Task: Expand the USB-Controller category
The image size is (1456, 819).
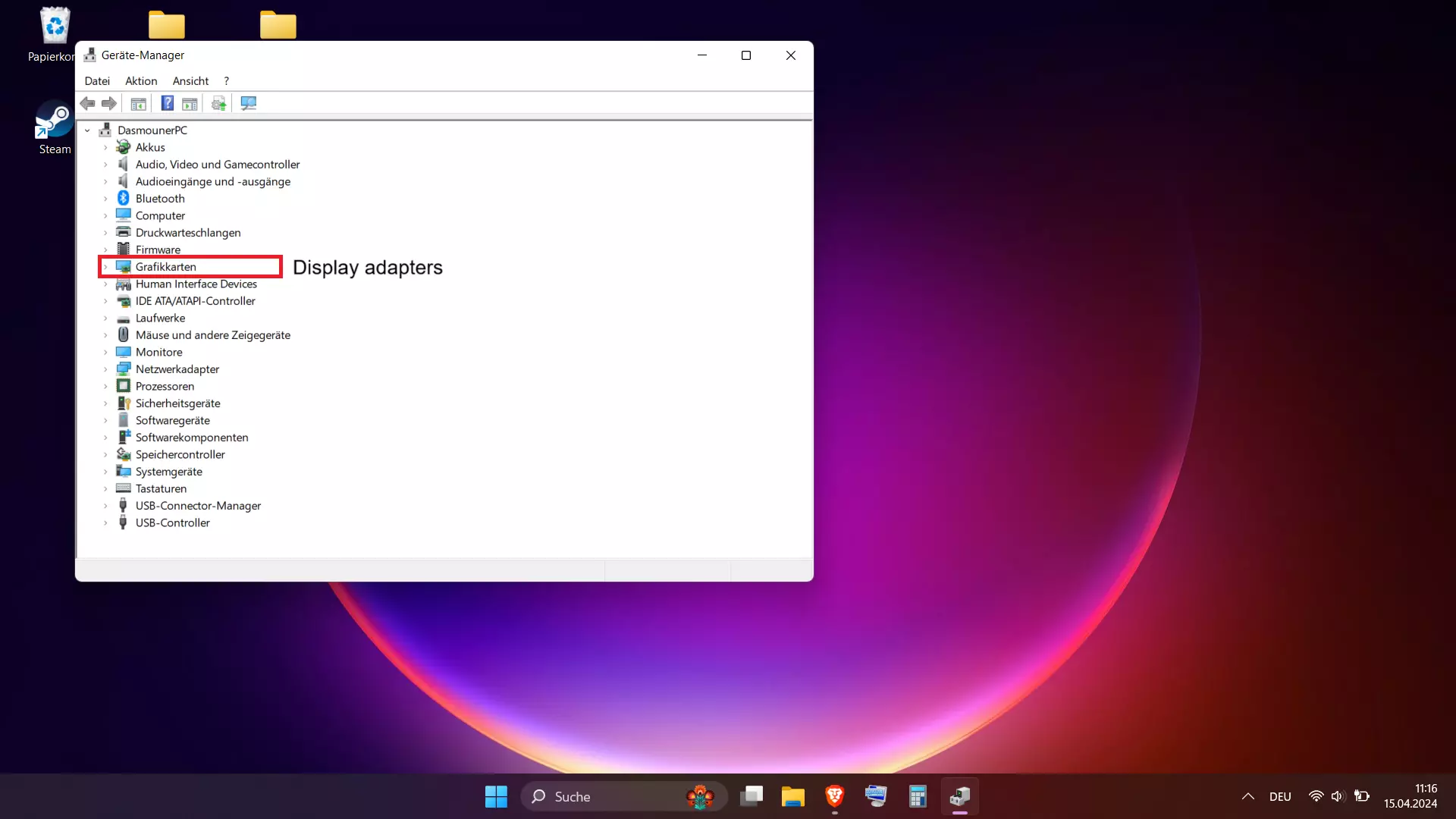Action: (x=105, y=523)
